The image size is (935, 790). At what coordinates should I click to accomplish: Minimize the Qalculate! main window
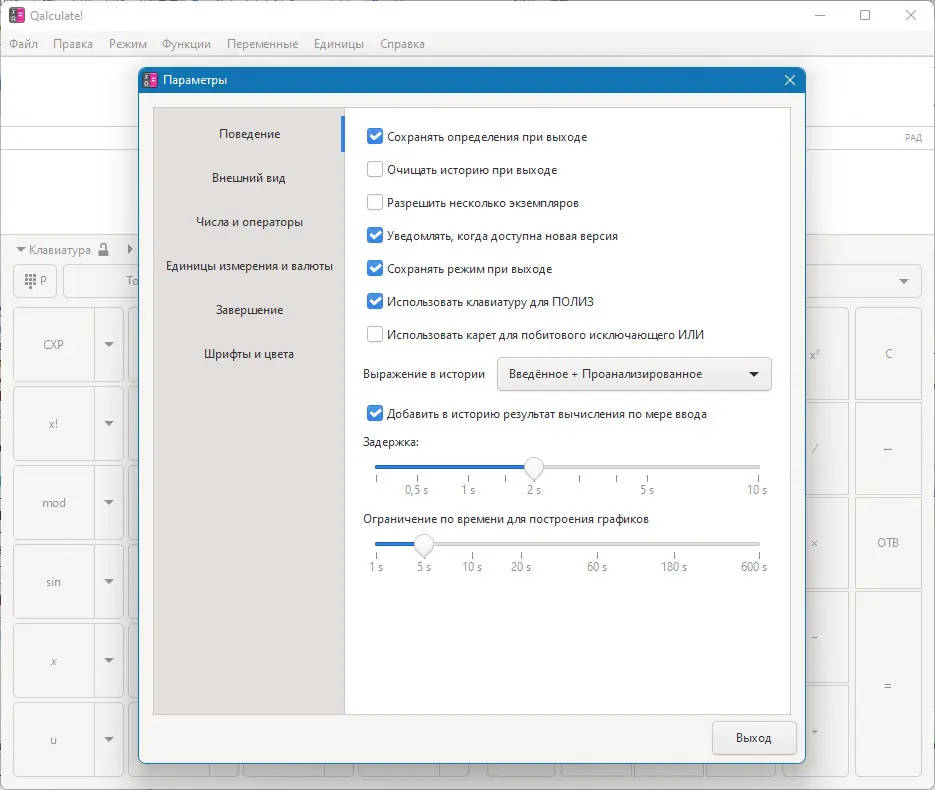(820, 16)
